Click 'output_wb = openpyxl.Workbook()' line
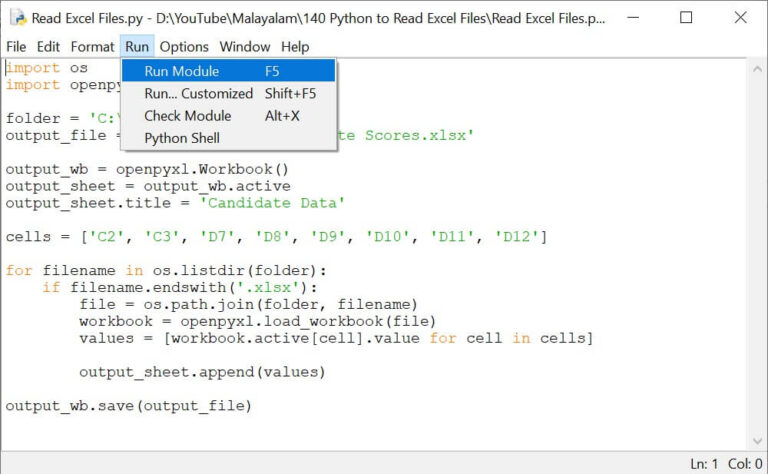Viewport: 768px width, 474px height. point(147,169)
